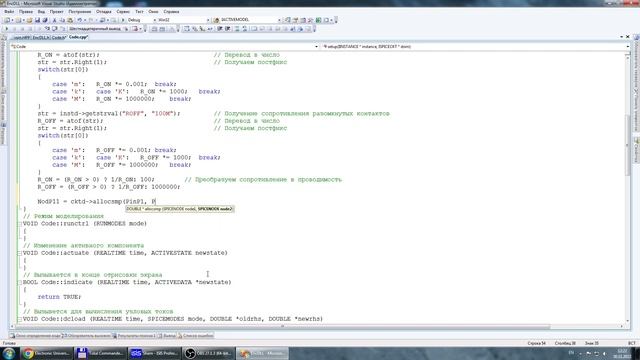Toggle hexadecimal display button
This screenshot has width=640, height=360.
(x=96, y=29)
